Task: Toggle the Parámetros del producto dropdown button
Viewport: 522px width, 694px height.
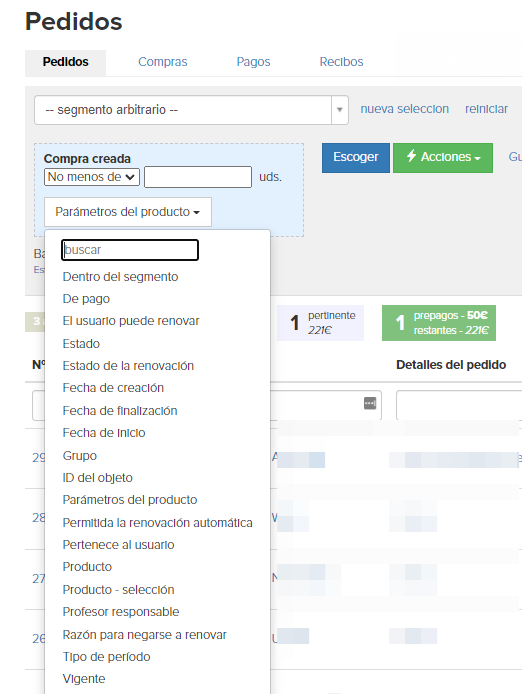Action: [128, 212]
